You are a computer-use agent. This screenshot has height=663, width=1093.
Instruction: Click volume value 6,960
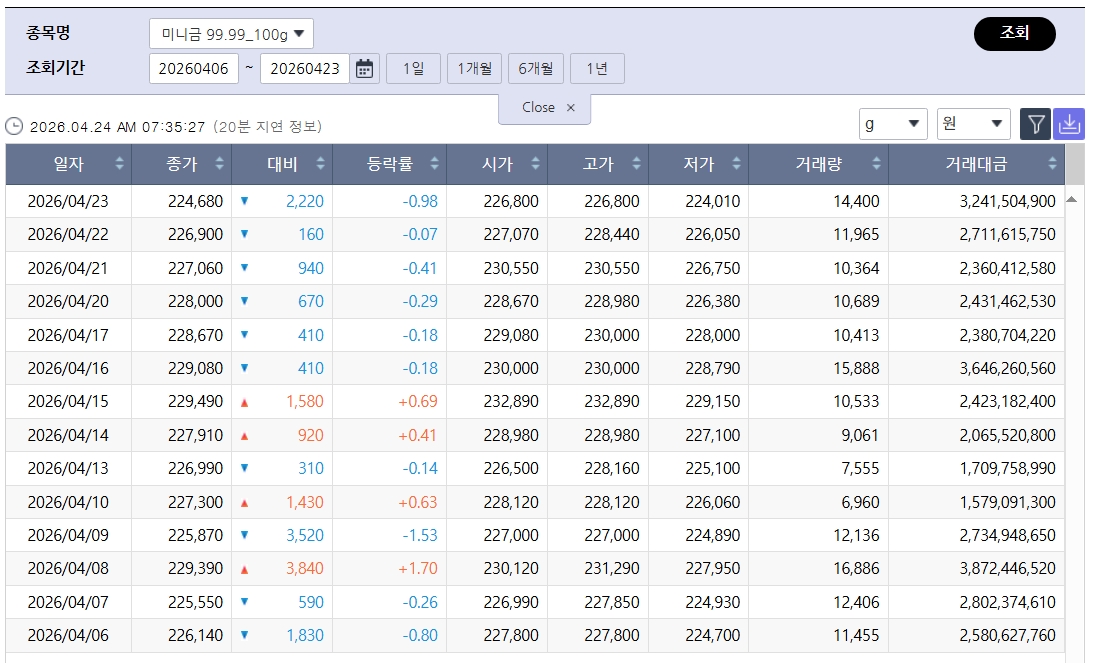pos(860,503)
